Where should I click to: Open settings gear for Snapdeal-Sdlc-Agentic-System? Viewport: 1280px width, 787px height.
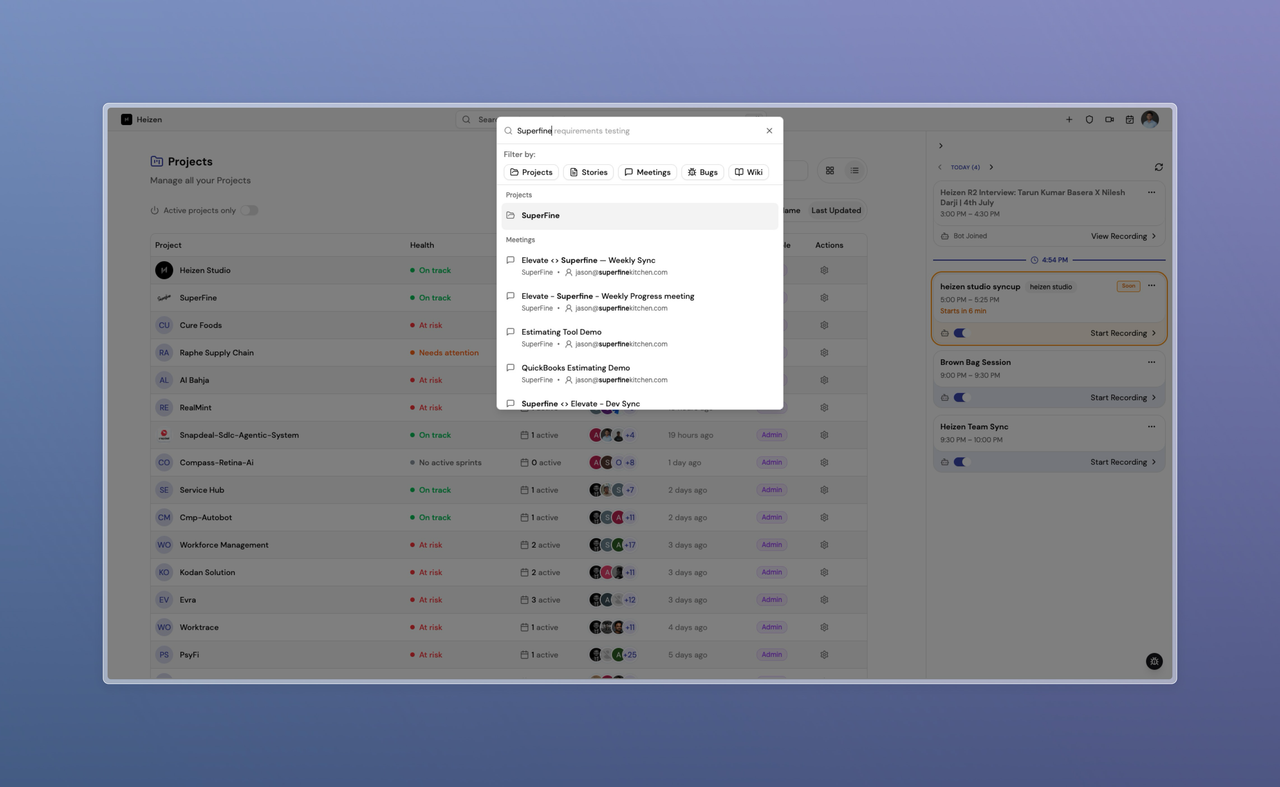824,435
